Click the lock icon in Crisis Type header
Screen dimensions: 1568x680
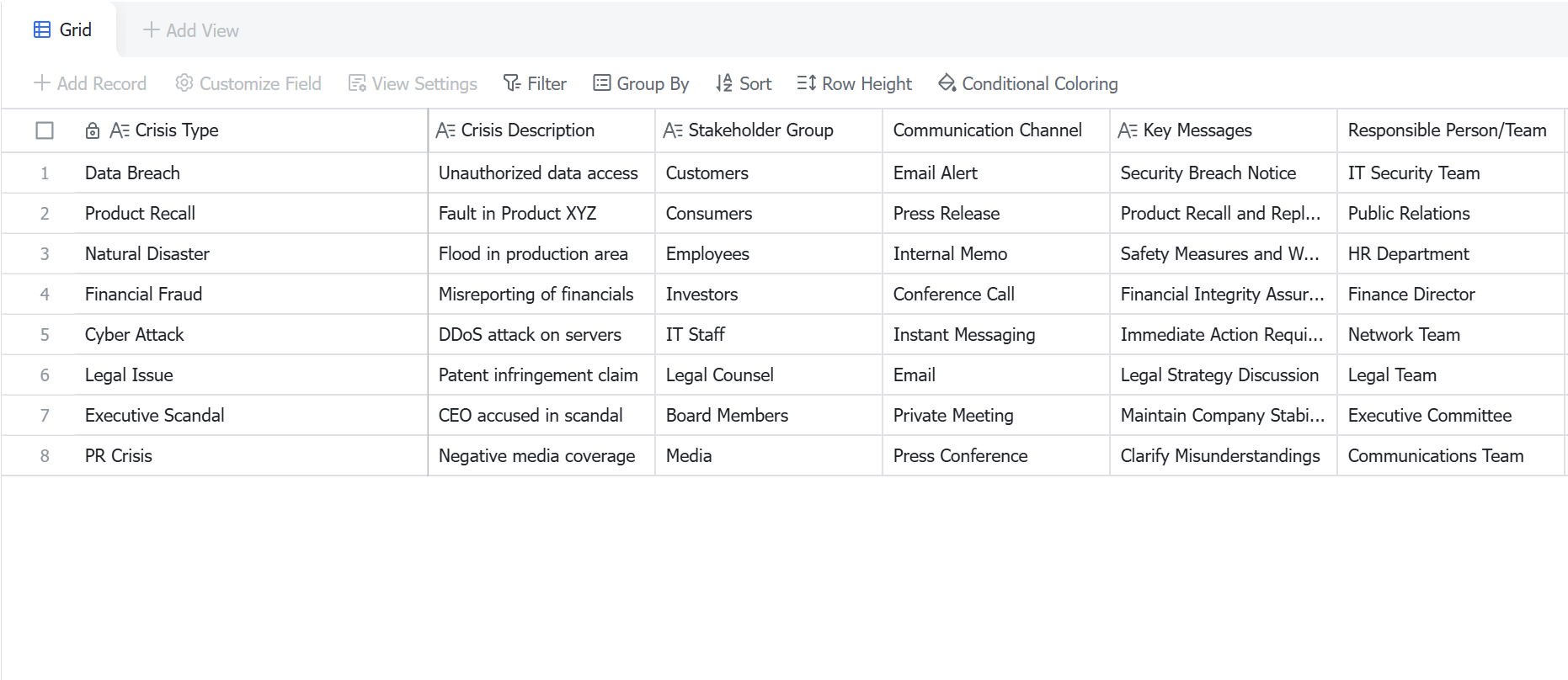93,130
